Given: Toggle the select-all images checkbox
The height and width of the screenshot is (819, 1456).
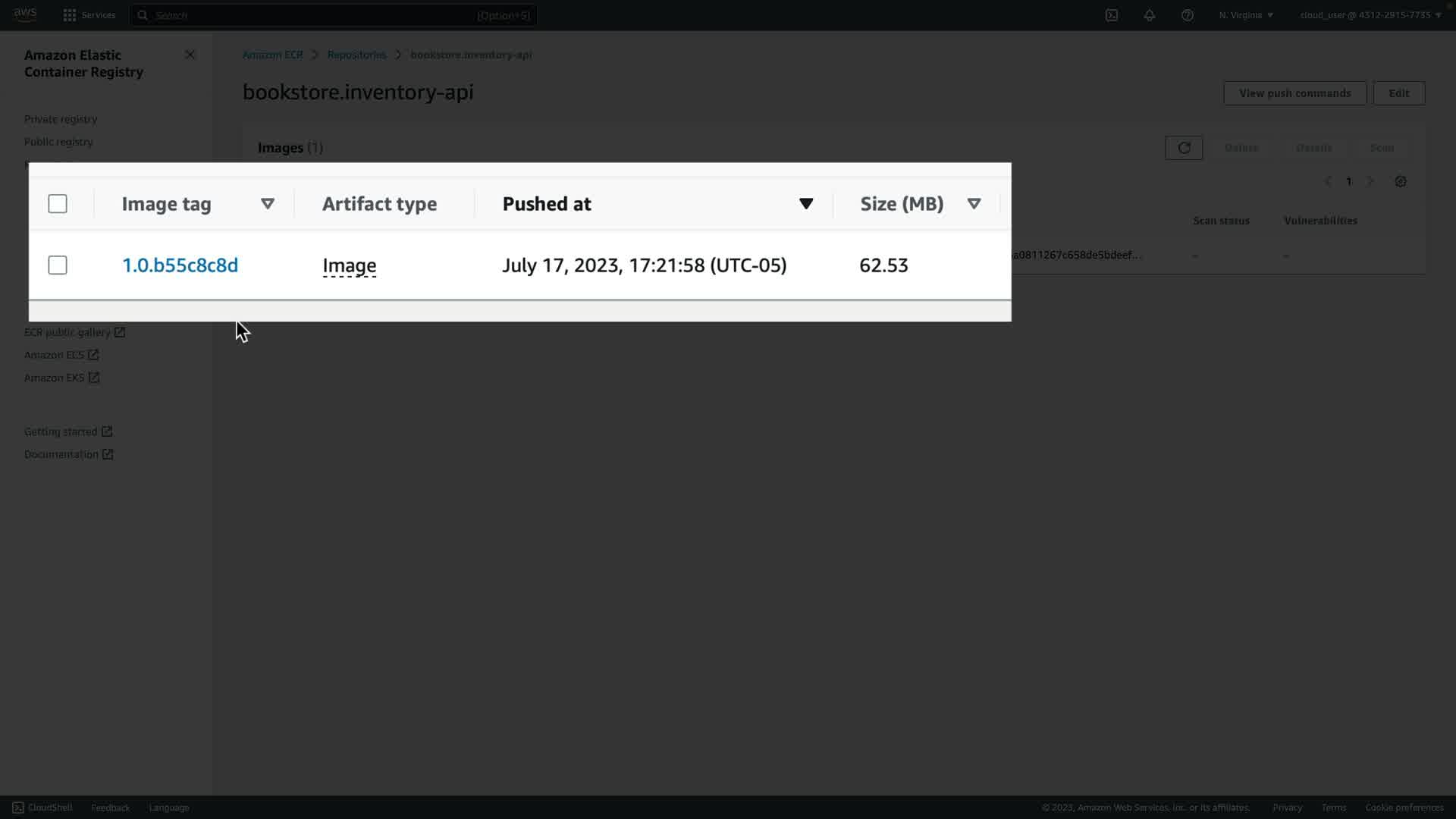Looking at the screenshot, I should point(58,204).
